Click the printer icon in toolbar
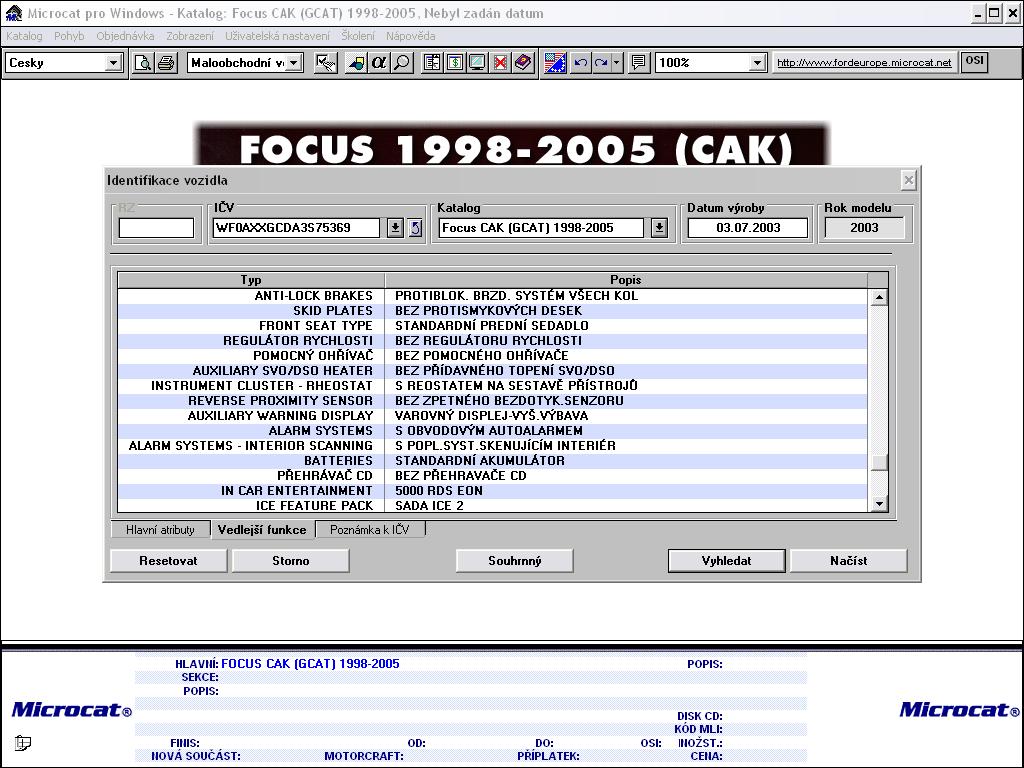Screen dimensions: 1024x768 click(x=166, y=63)
